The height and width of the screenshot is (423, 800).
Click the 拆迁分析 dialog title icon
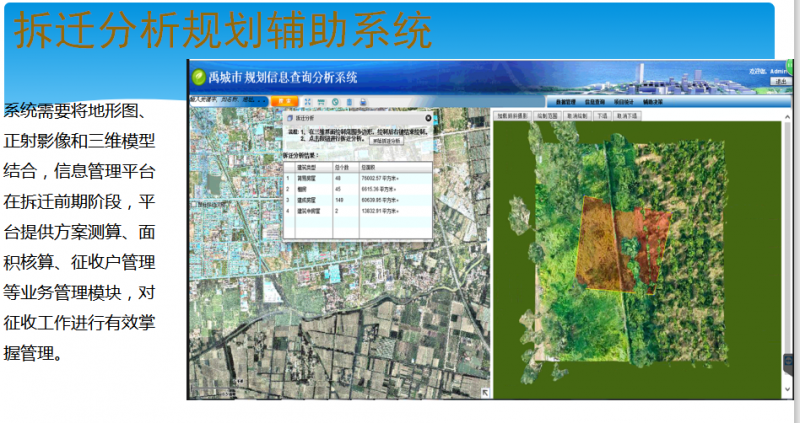pos(289,118)
